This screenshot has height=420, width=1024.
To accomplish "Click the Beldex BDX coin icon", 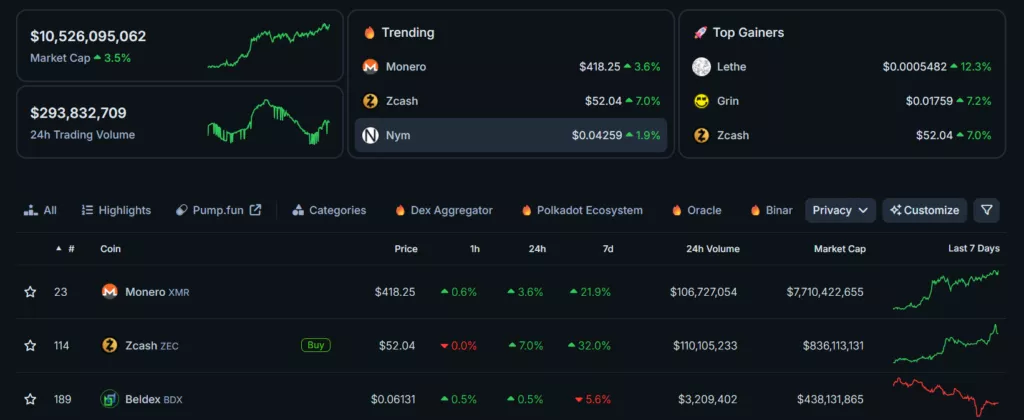I will tap(110, 399).
